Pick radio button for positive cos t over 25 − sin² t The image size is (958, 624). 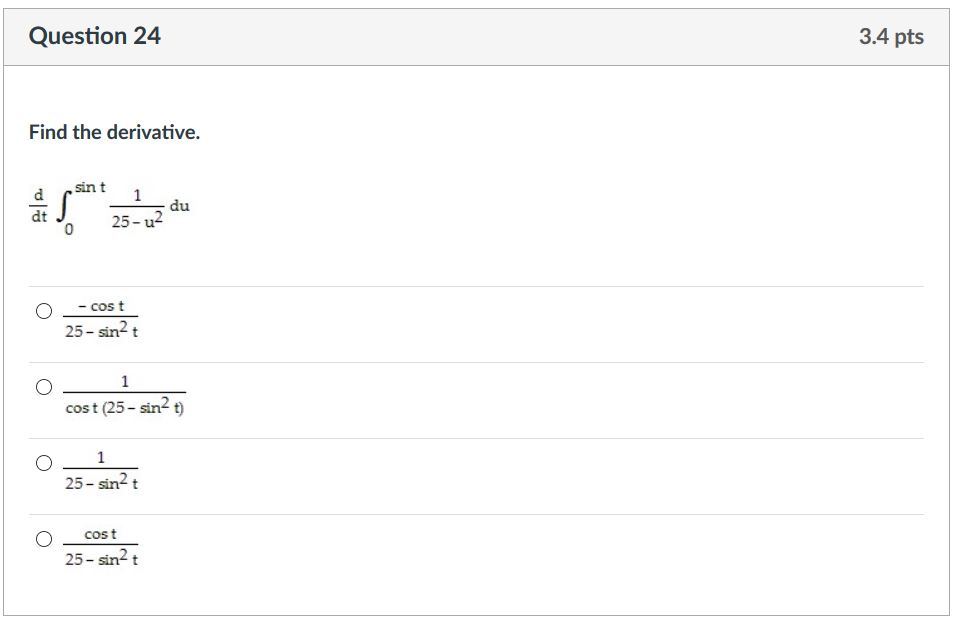point(44,539)
